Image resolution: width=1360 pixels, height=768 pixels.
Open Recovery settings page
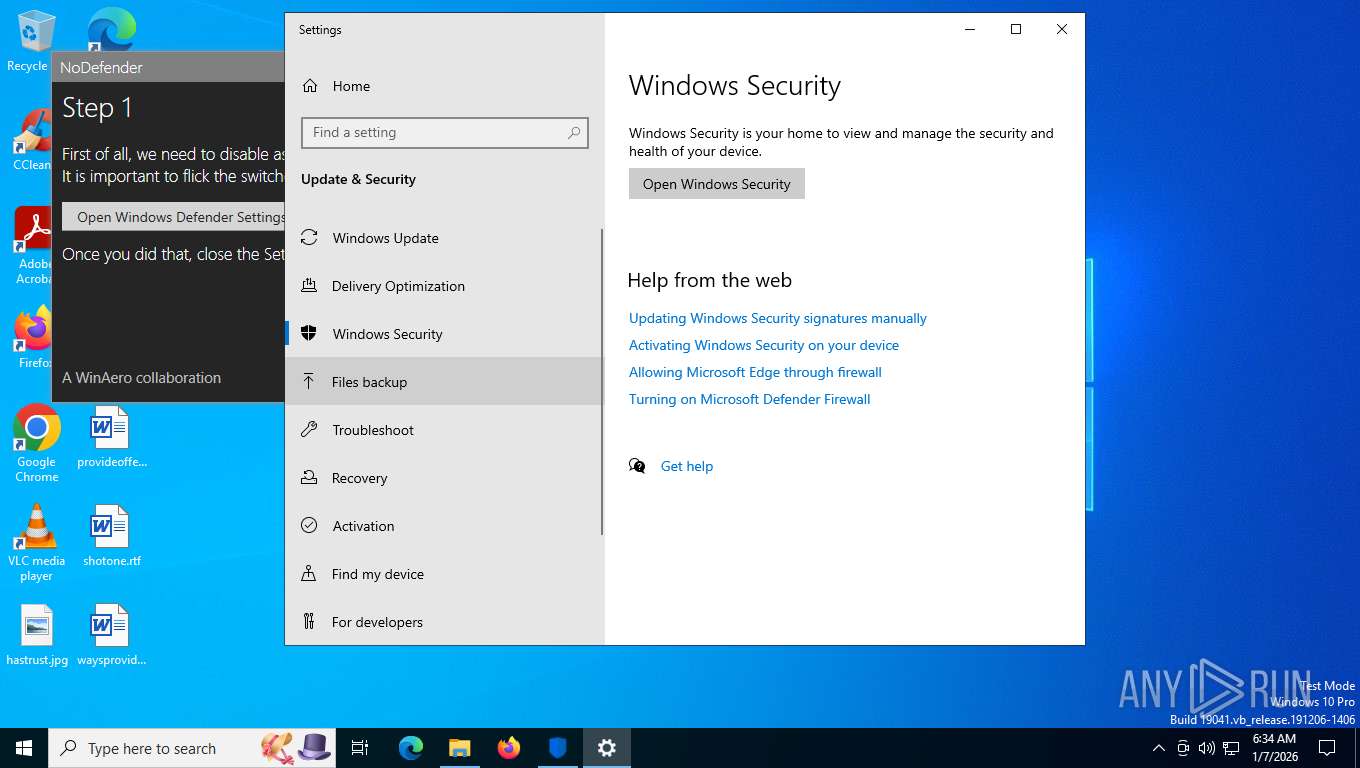point(444,478)
